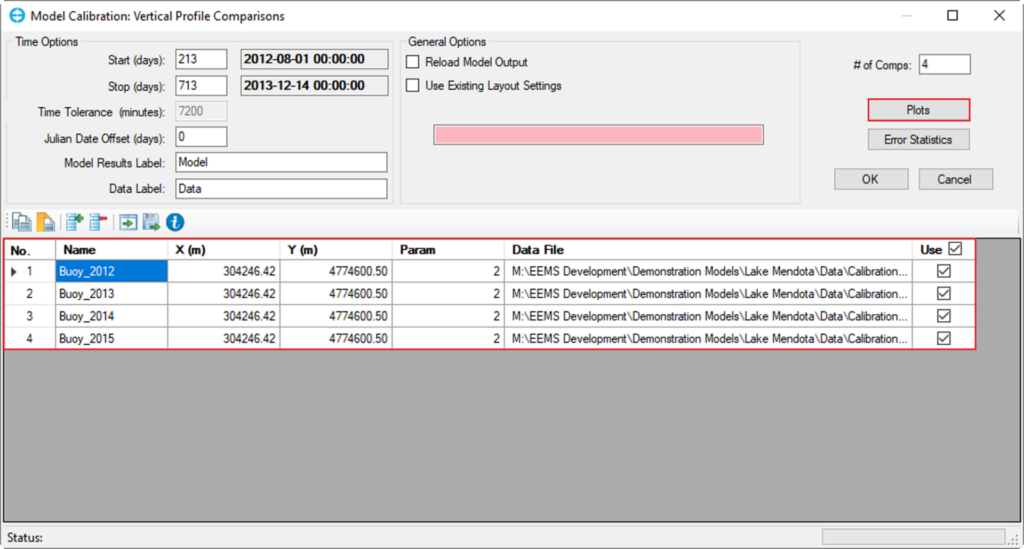Click the pink progress bar
The image size is (1024, 549).
point(598,135)
